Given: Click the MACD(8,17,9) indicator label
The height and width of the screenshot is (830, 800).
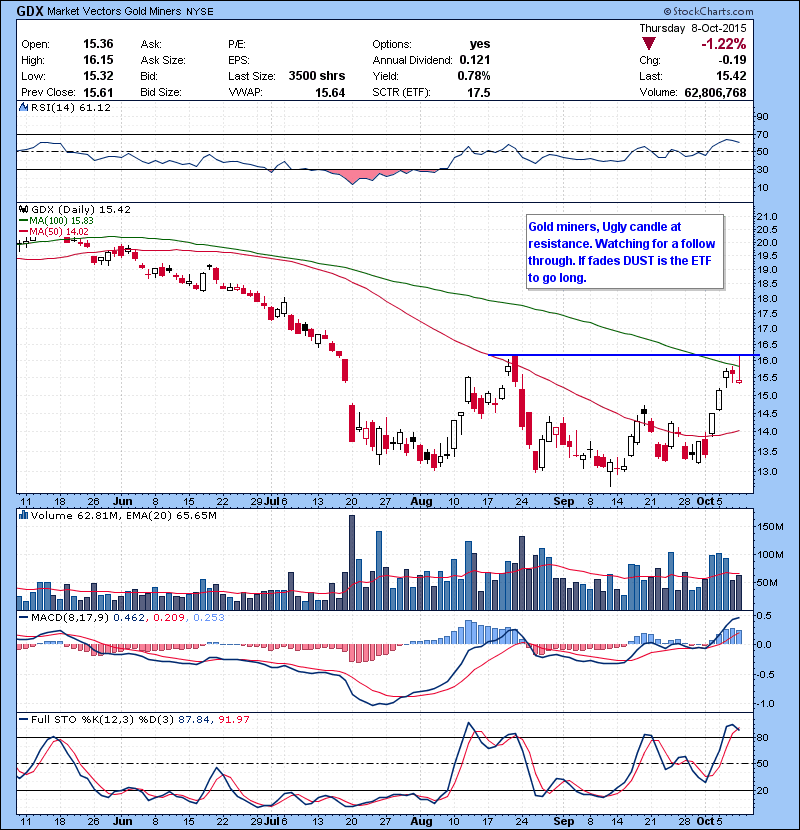Looking at the screenshot, I should (x=70, y=617).
